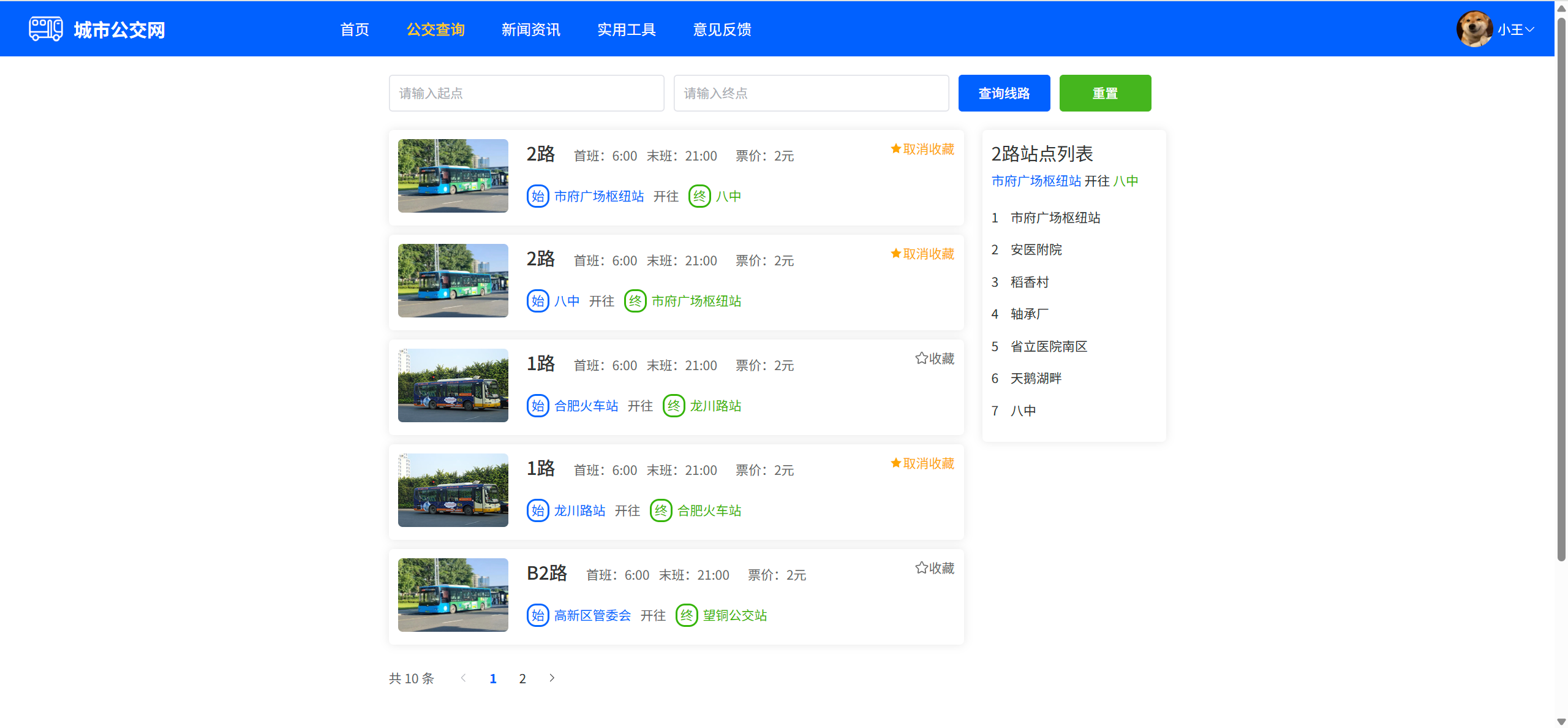Focus the 请输入起点 start point input
Viewport: 1568px width, 728px height.
(x=526, y=93)
